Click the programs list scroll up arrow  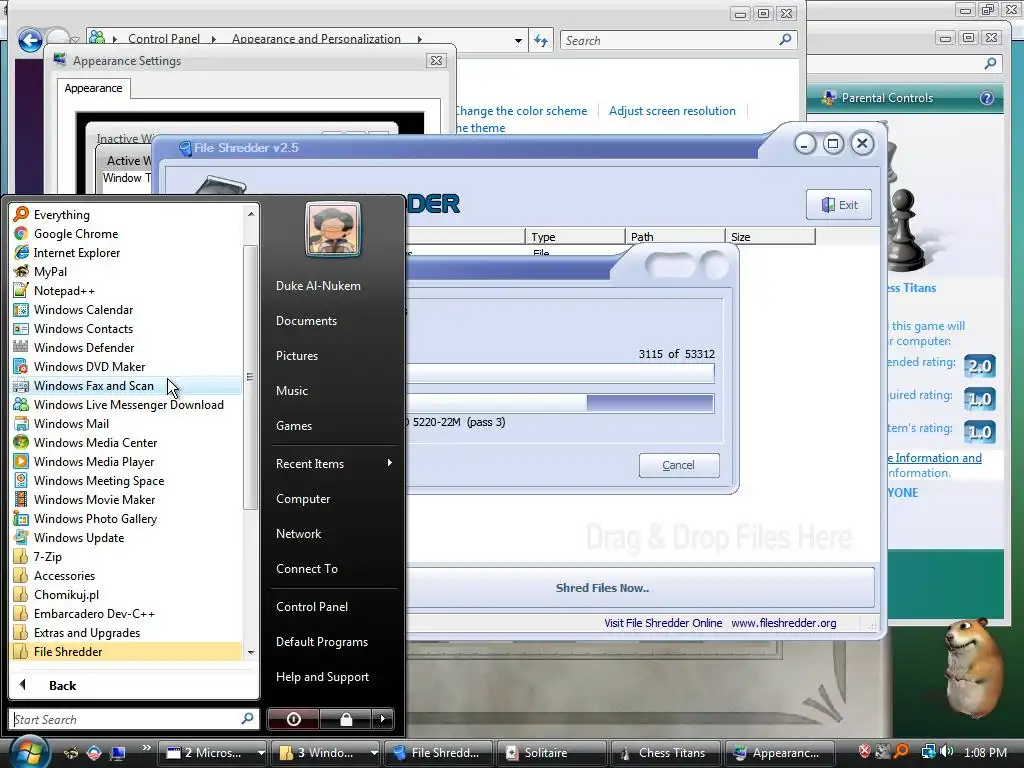(251, 214)
